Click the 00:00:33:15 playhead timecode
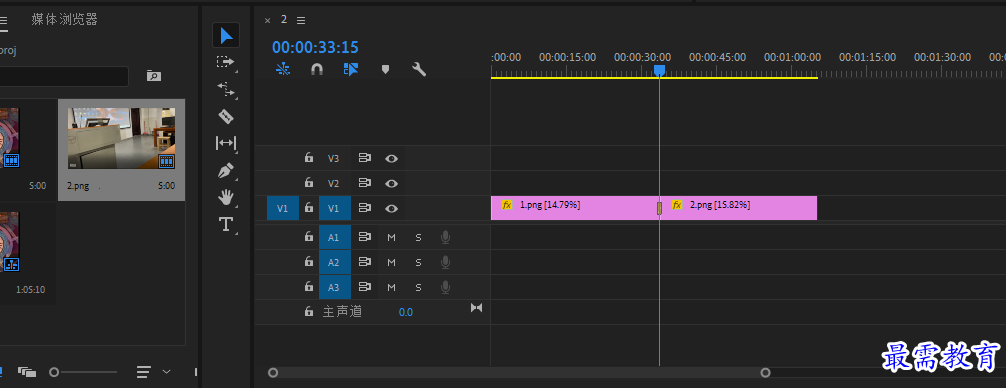1006x388 pixels. click(x=315, y=47)
